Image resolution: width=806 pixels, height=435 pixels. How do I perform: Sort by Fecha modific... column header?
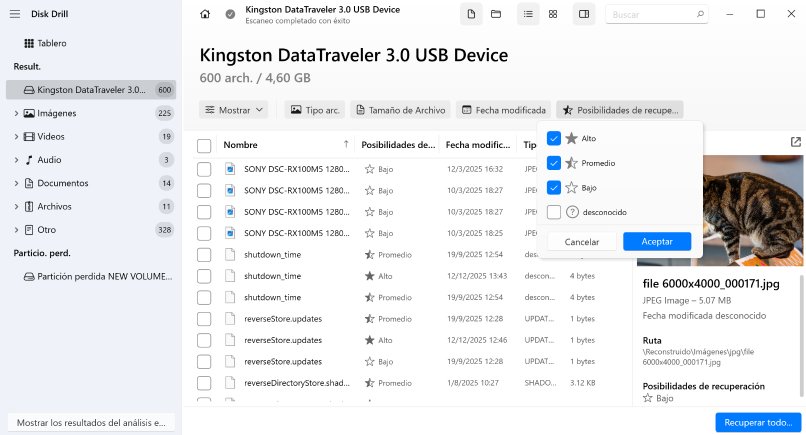[478, 145]
